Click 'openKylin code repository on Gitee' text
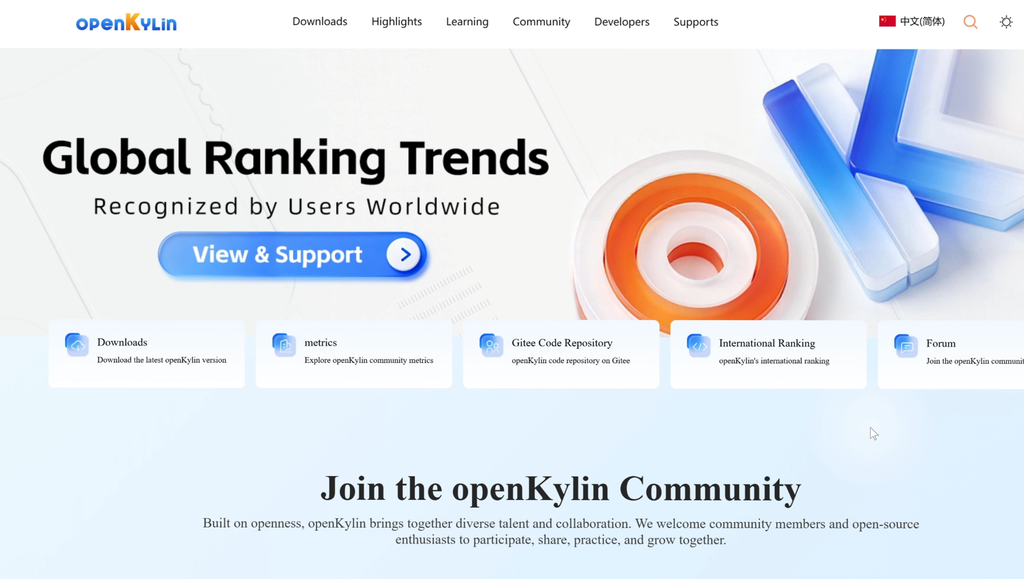The image size is (1024, 579). coord(570,360)
